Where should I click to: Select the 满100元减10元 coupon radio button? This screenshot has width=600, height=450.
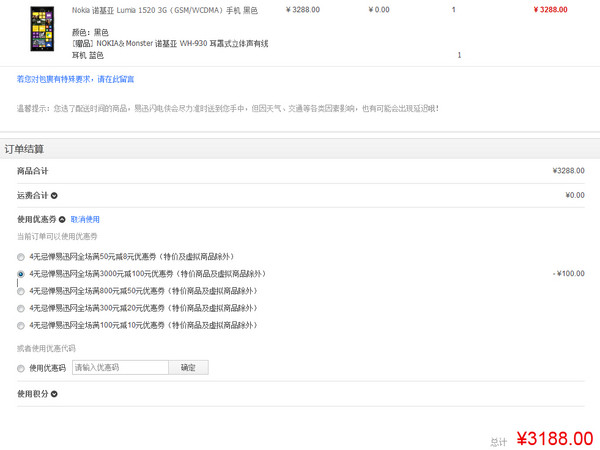21,326
